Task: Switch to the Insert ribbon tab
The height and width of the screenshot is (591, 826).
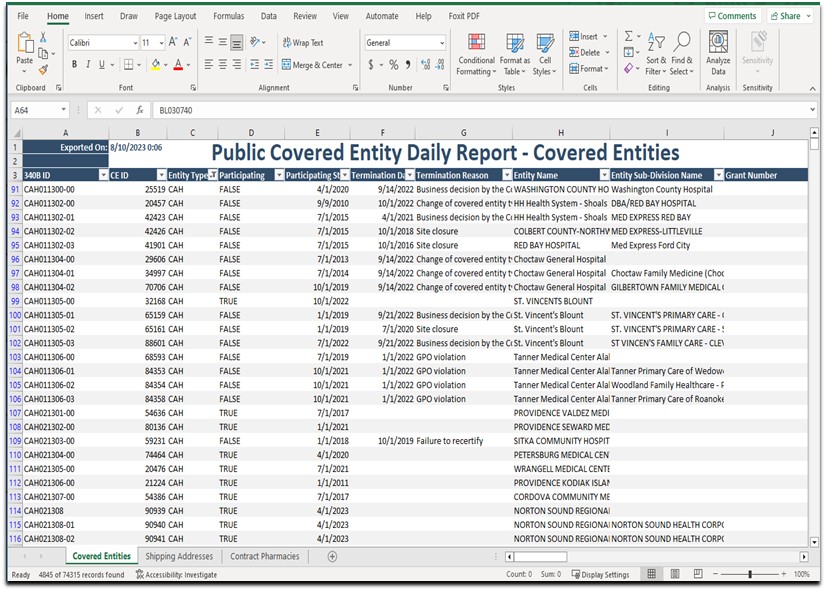Action: (94, 16)
